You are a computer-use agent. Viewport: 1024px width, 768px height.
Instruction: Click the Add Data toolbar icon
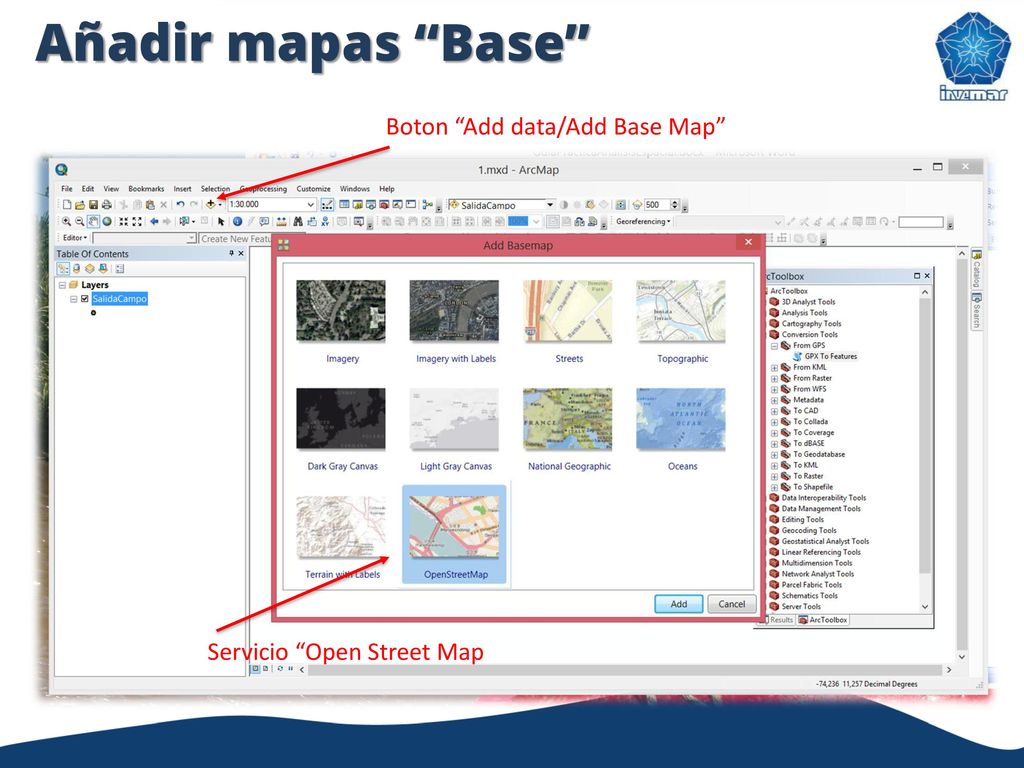[210, 204]
